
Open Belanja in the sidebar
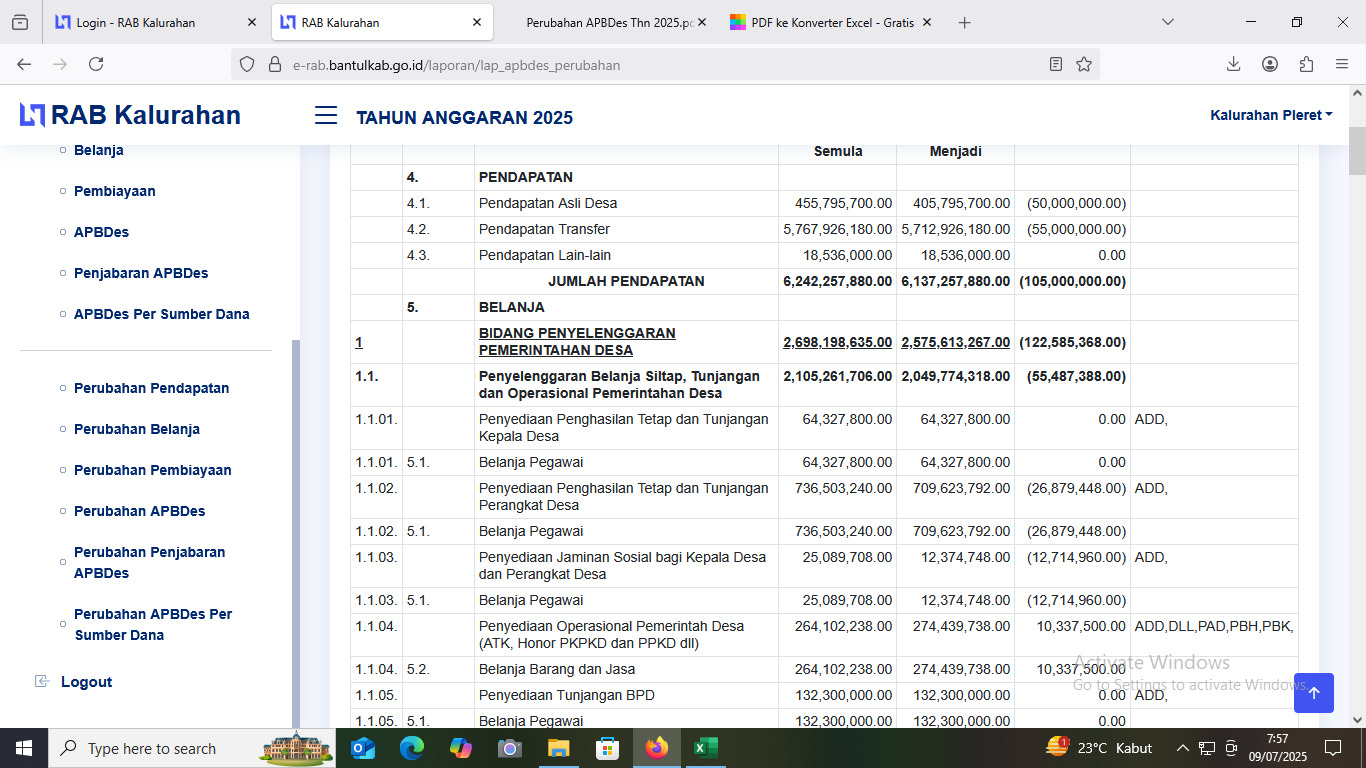pyautogui.click(x=99, y=150)
